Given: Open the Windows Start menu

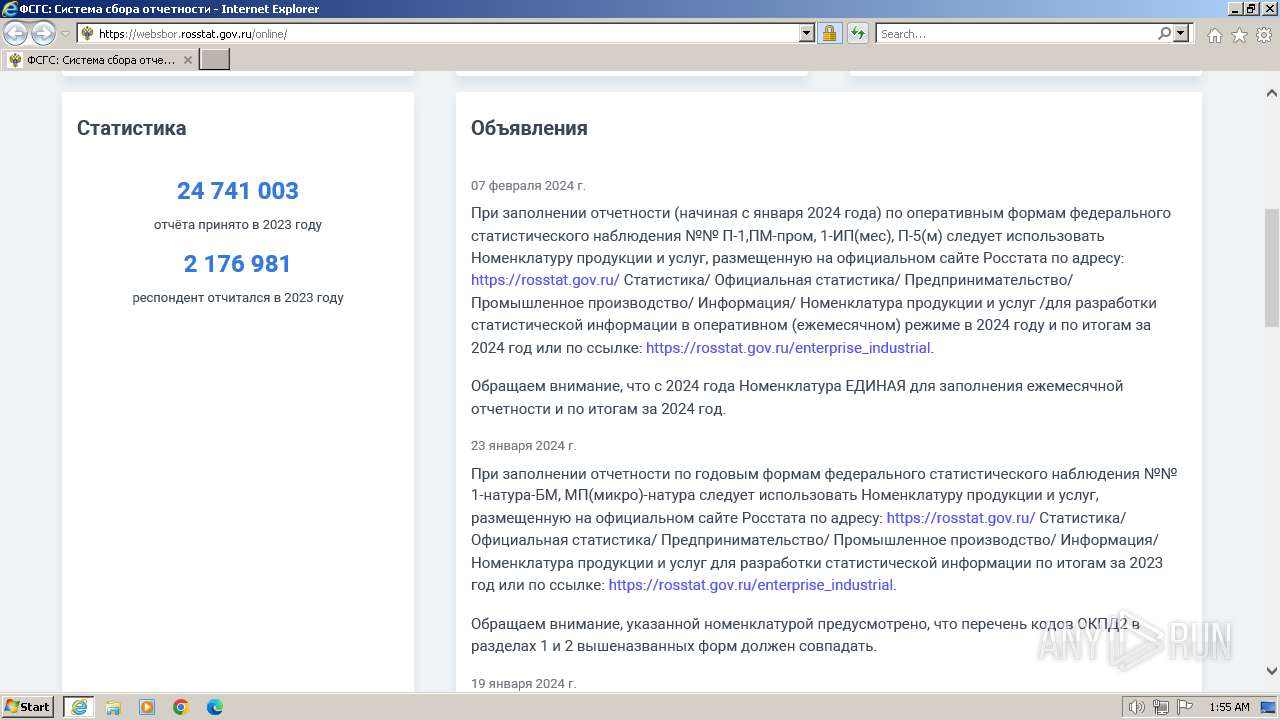Looking at the screenshot, I should point(28,707).
